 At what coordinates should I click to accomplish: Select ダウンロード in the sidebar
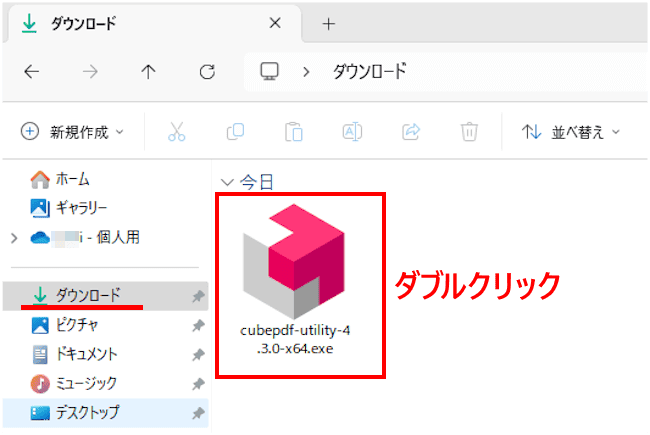coord(106,296)
